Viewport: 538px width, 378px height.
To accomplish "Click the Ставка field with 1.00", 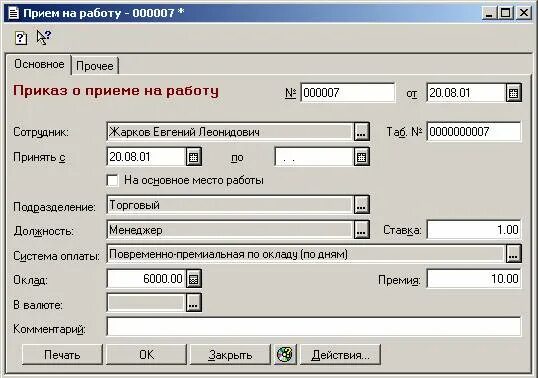I will tap(474, 229).
